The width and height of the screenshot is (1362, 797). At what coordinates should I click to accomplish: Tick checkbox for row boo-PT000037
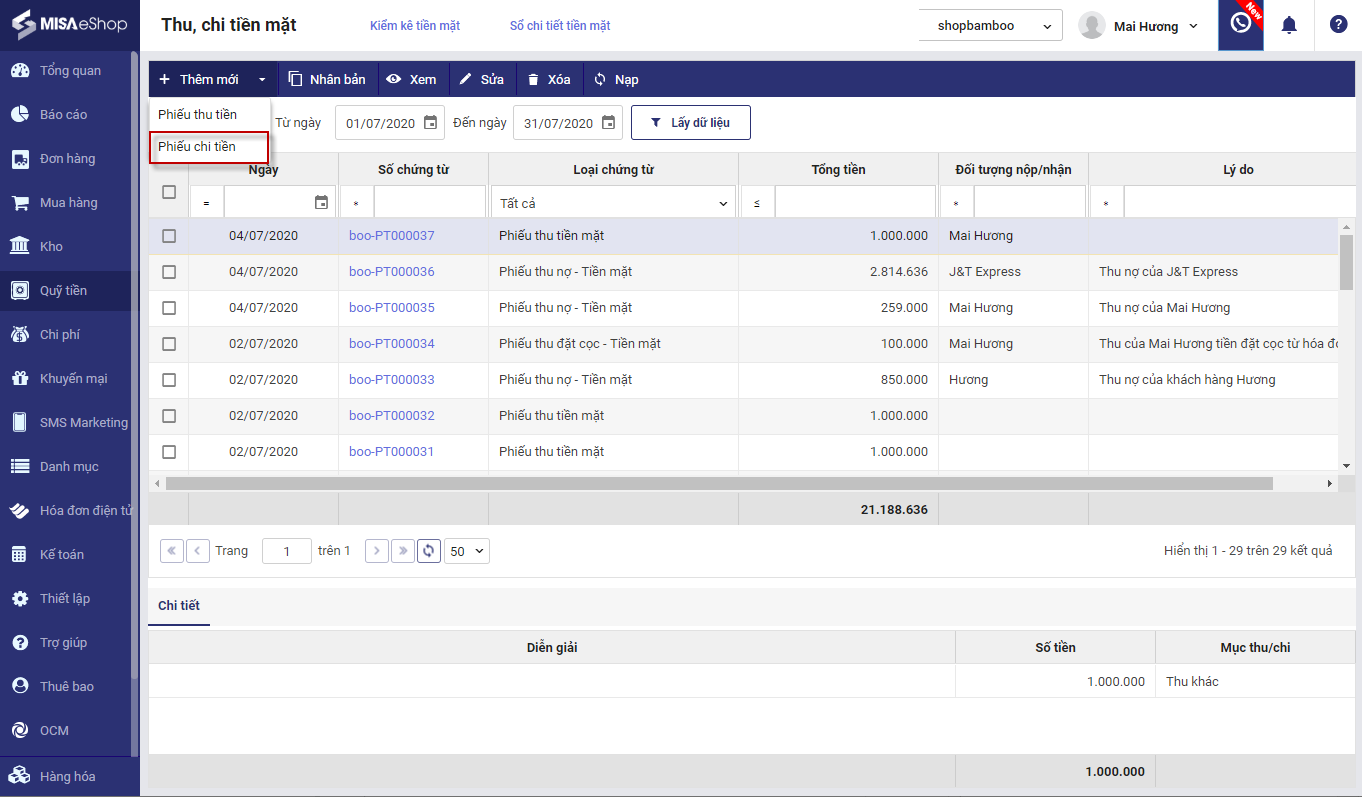pos(169,236)
